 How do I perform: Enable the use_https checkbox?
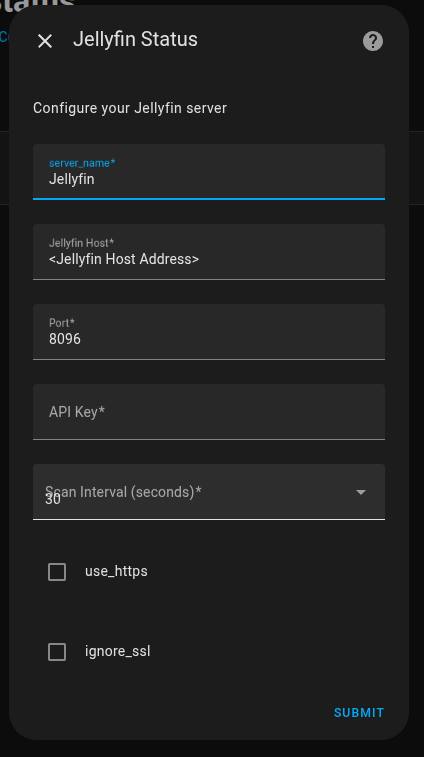point(57,572)
